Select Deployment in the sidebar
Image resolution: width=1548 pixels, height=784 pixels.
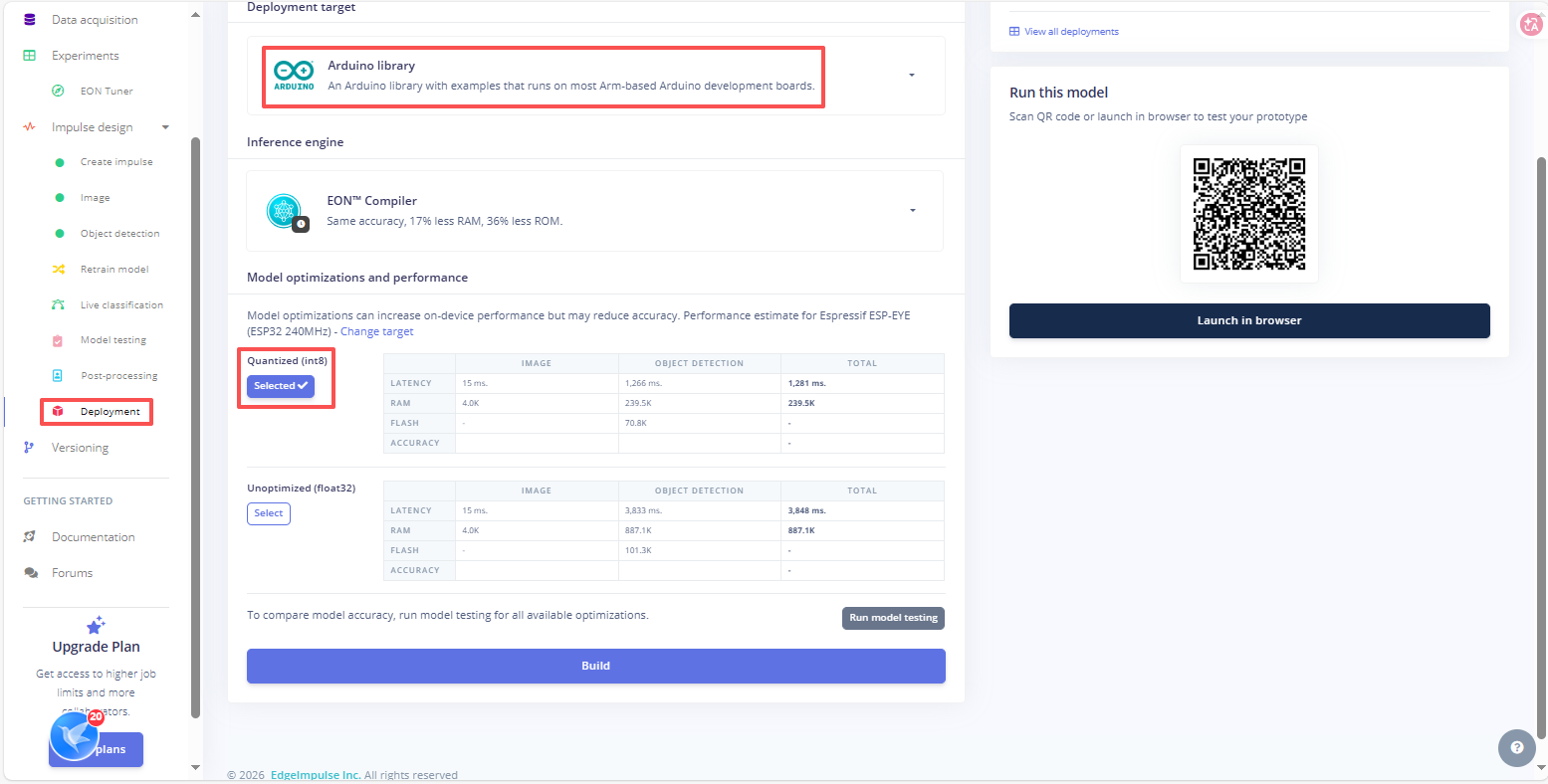(x=111, y=412)
